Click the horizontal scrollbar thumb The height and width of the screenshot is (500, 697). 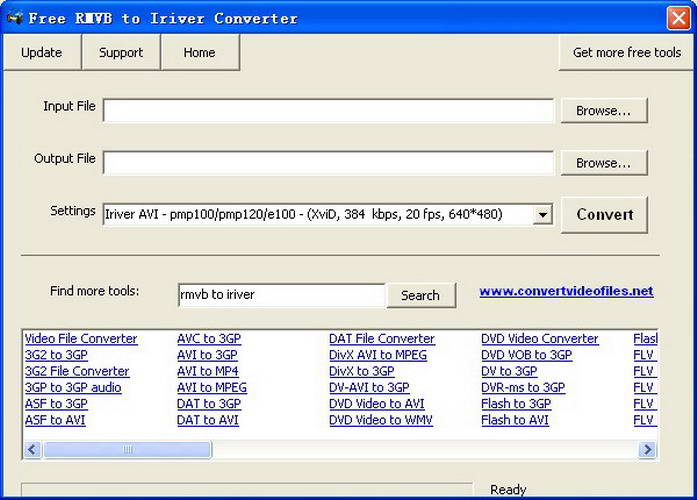[128, 449]
